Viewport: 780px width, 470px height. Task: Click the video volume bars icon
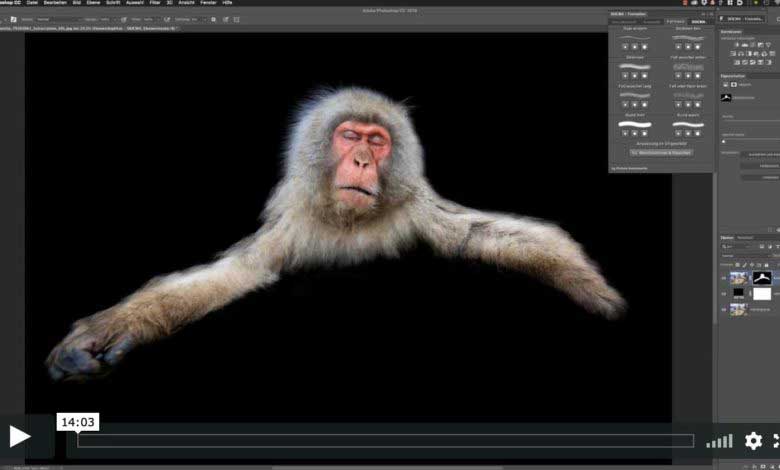point(719,441)
